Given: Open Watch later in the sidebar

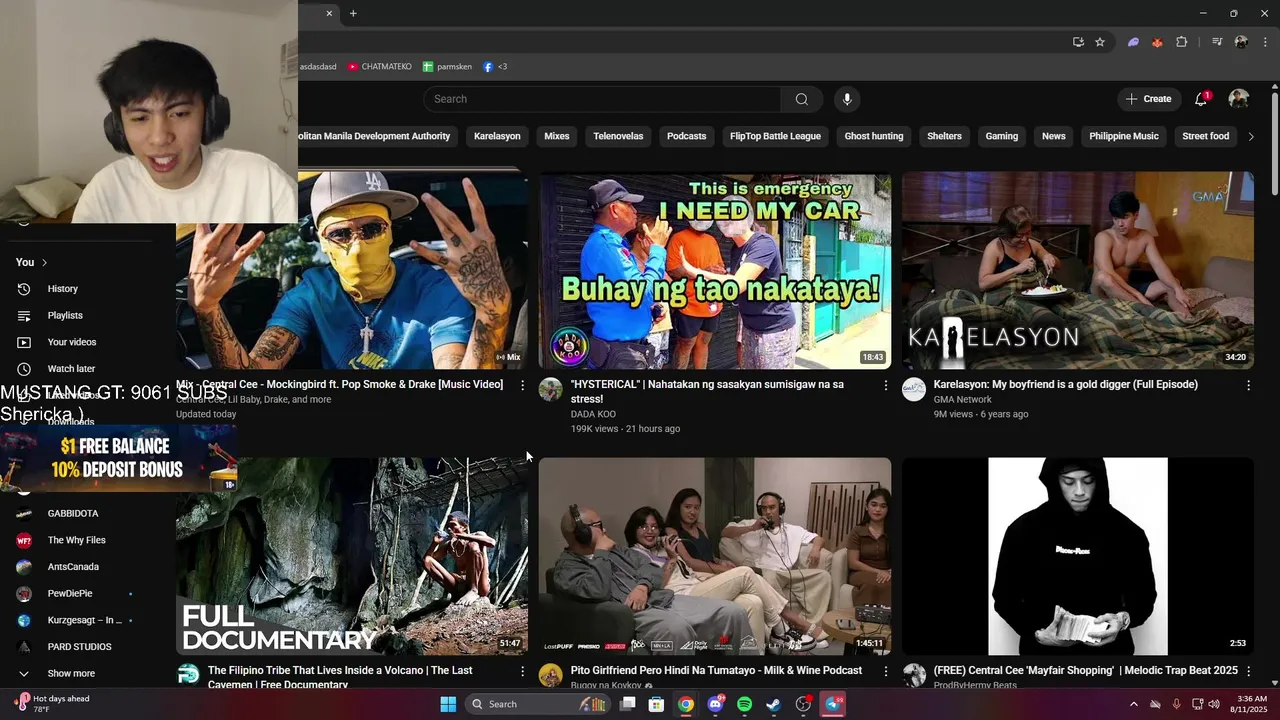Looking at the screenshot, I should 71,369.
